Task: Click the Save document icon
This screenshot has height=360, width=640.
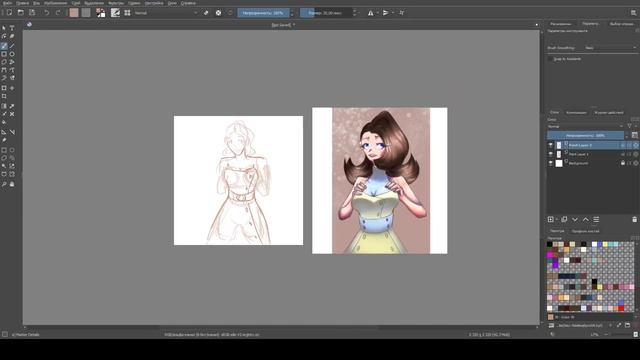Action: [32, 13]
